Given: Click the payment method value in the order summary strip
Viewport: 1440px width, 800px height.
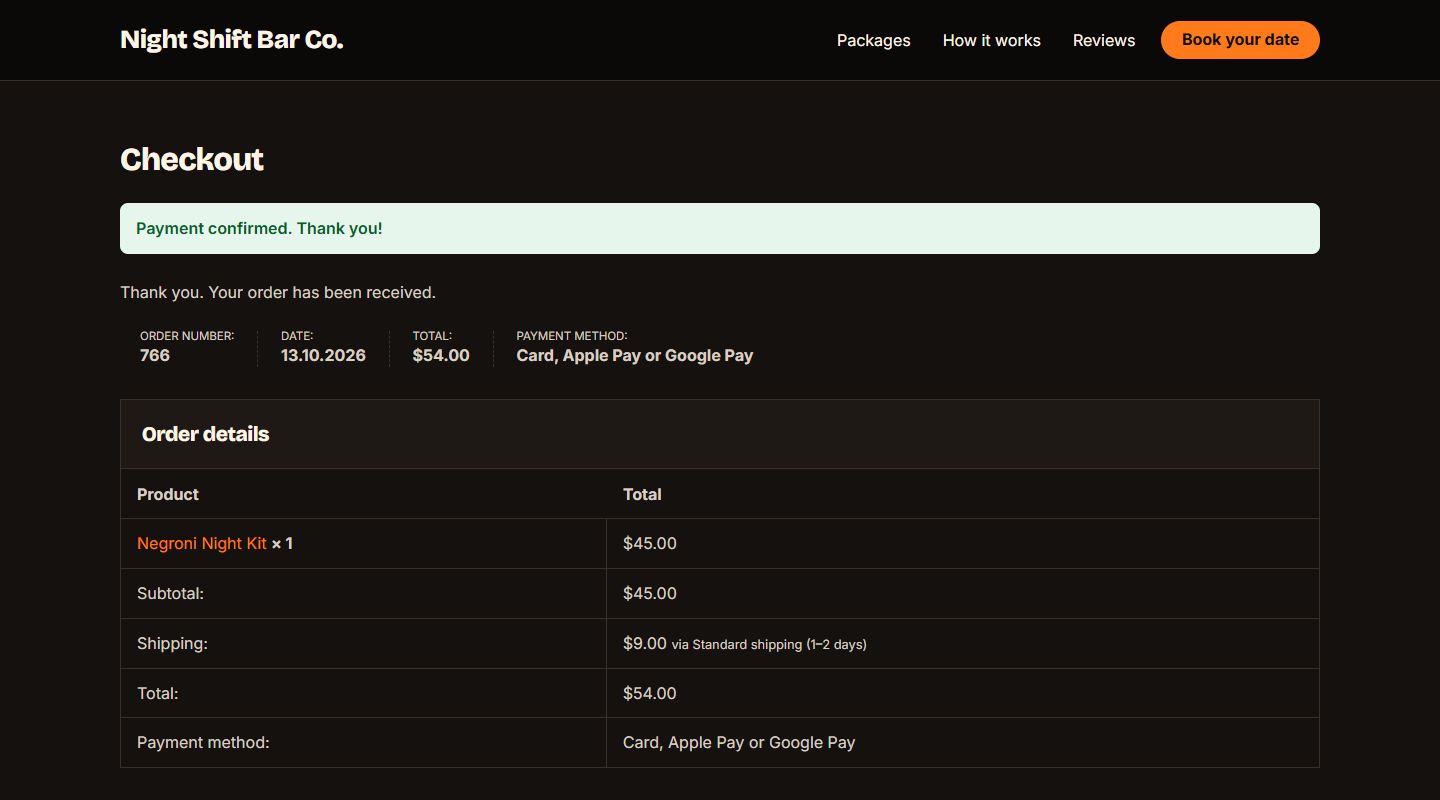Looking at the screenshot, I should pyautogui.click(x=635, y=355).
